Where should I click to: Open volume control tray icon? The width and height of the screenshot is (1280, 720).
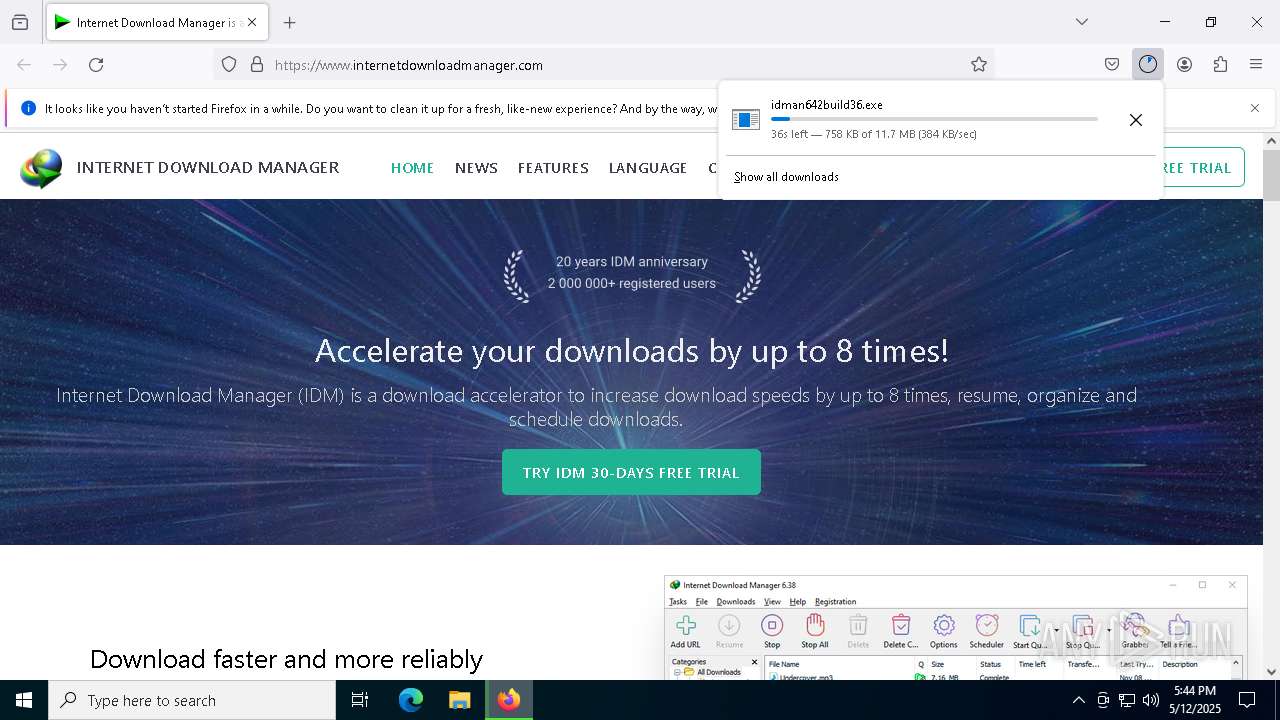(x=1151, y=700)
